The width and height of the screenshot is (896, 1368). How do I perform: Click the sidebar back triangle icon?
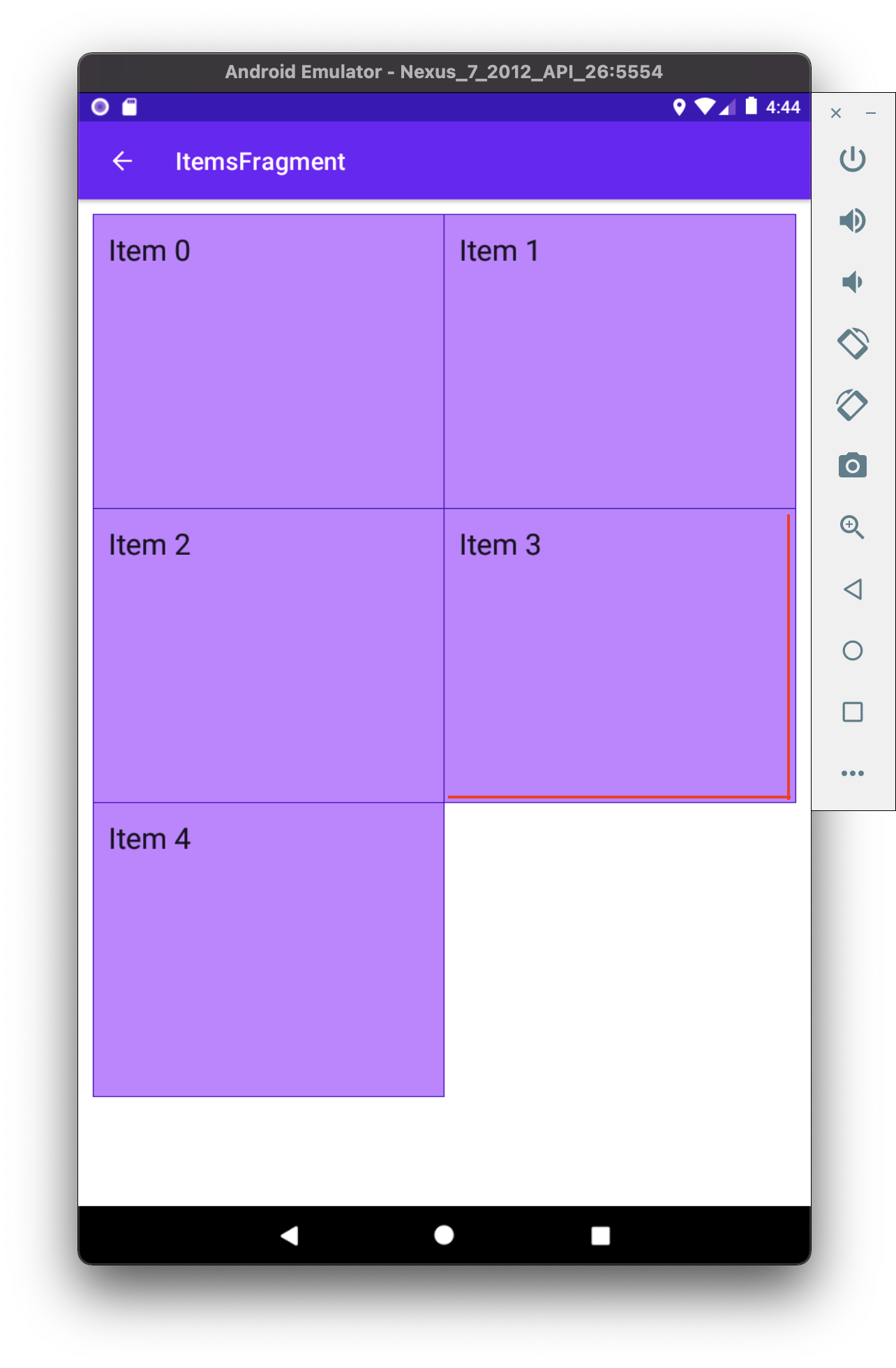pos(852,589)
